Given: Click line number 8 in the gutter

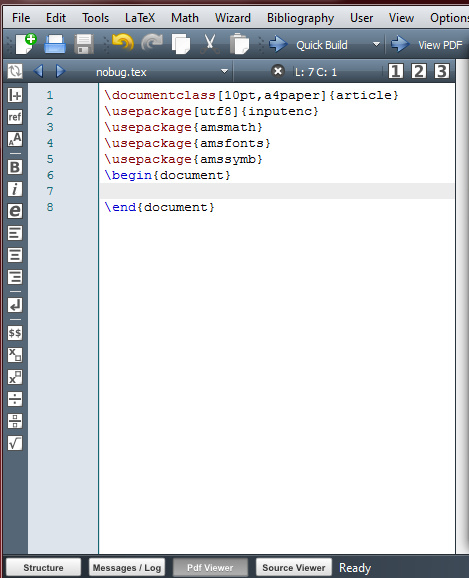Looking at the screenshot, I should click(x=50, y=207).
